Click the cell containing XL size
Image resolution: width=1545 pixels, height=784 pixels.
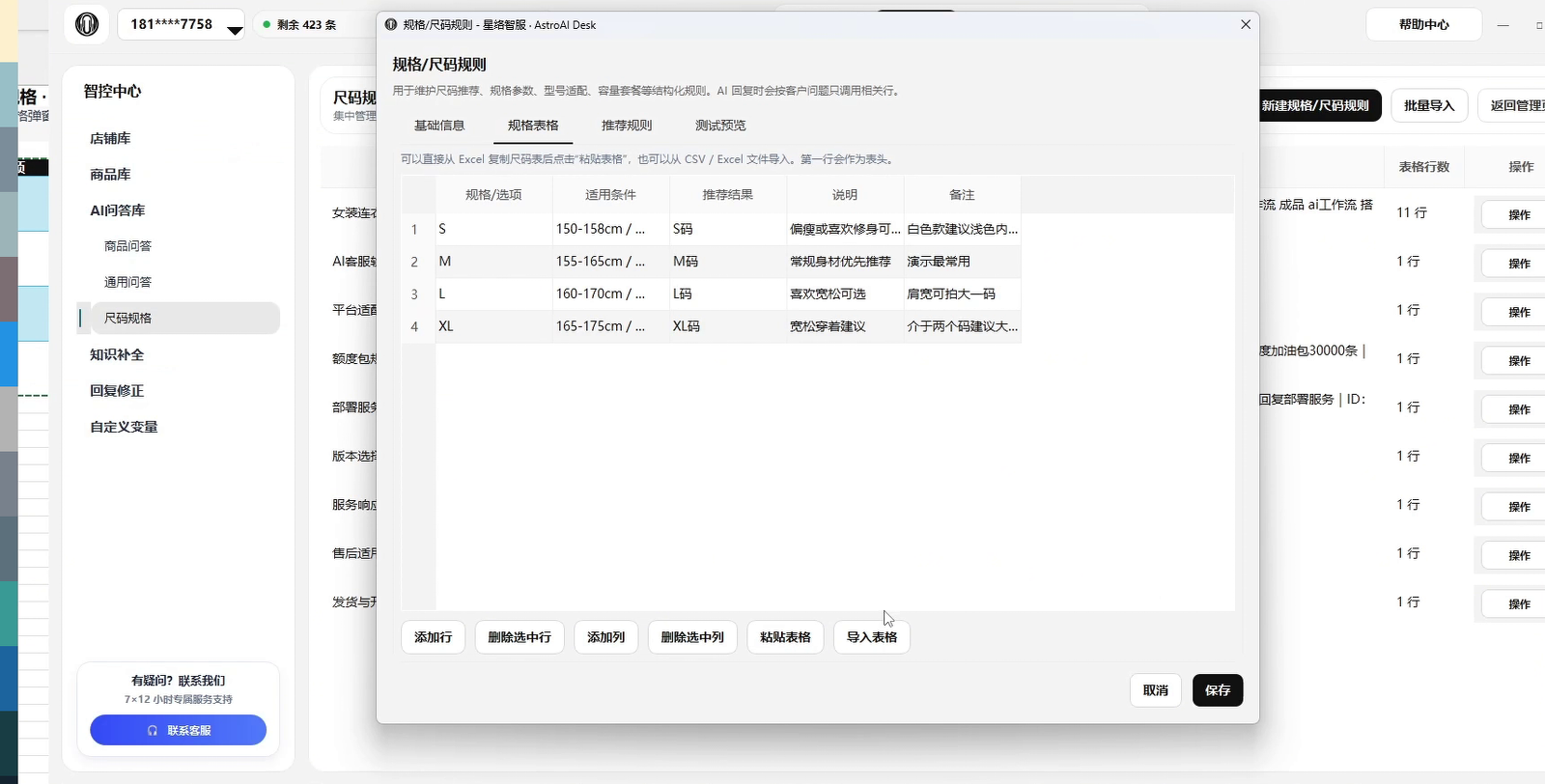click(x=493, y=326)
